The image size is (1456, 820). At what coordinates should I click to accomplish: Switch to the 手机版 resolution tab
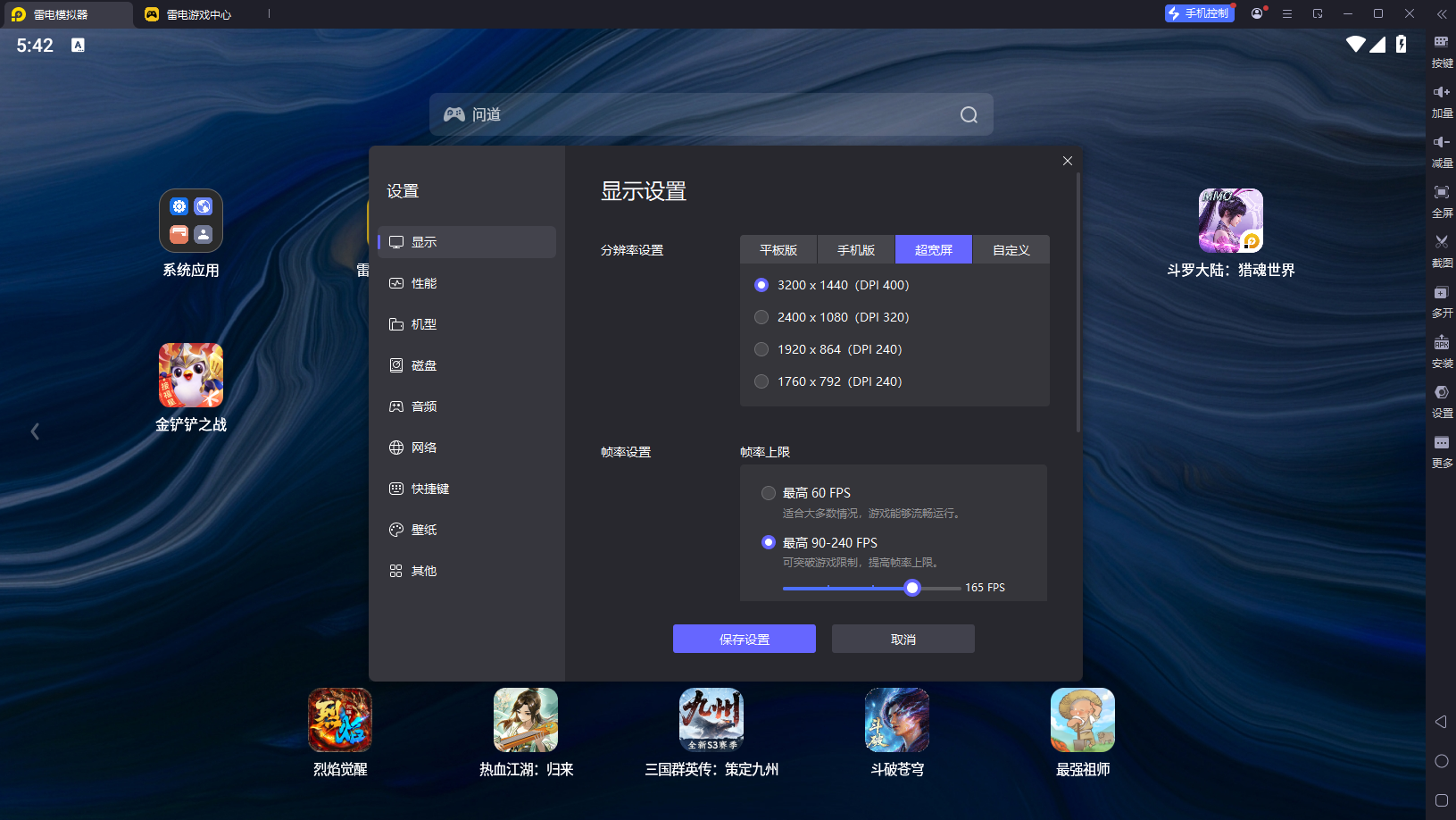tap(856, 250)
